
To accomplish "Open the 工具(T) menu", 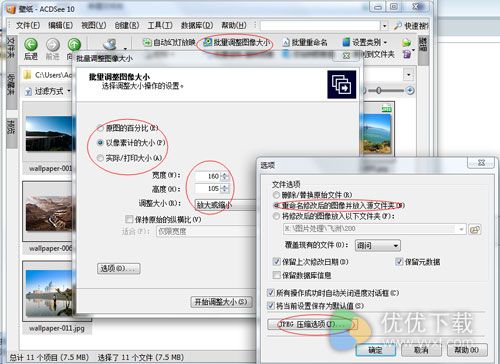I will (160, 25).
